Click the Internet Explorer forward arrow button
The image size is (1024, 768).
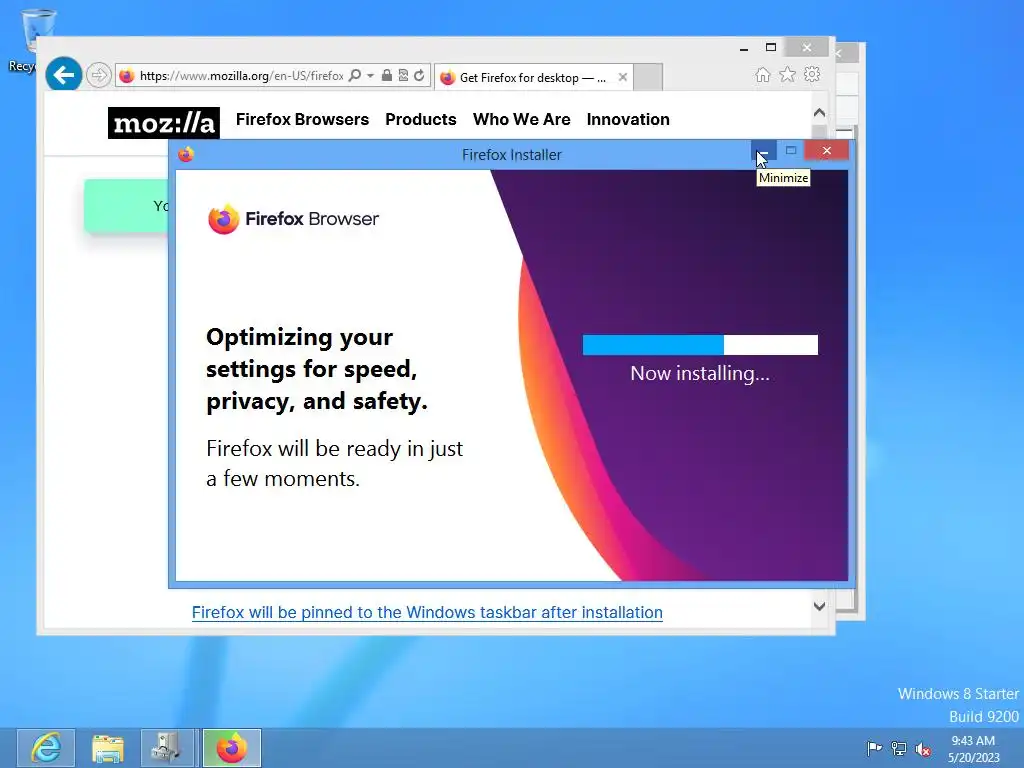pos(99,75)
